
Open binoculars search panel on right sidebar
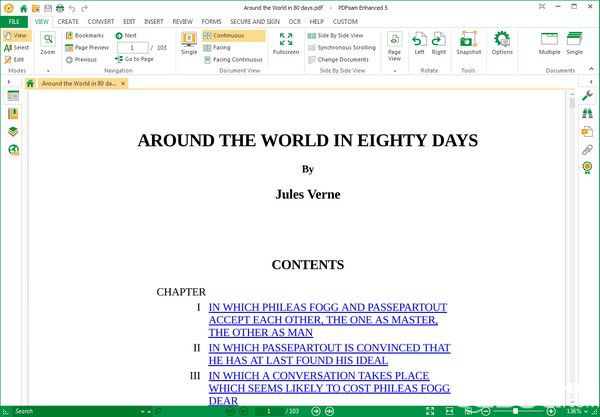click(x=587, y=113)
